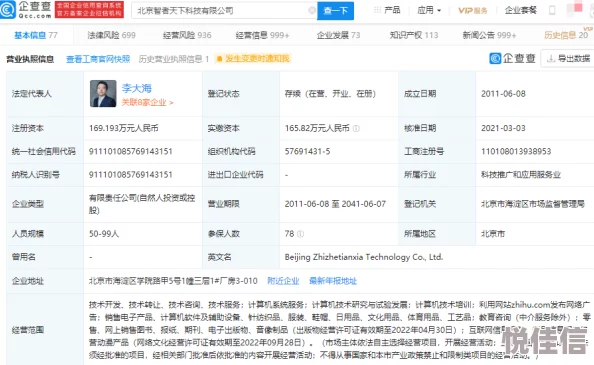Click the 查一下 search button
594x365 pixels.
(x=335, y=11)
